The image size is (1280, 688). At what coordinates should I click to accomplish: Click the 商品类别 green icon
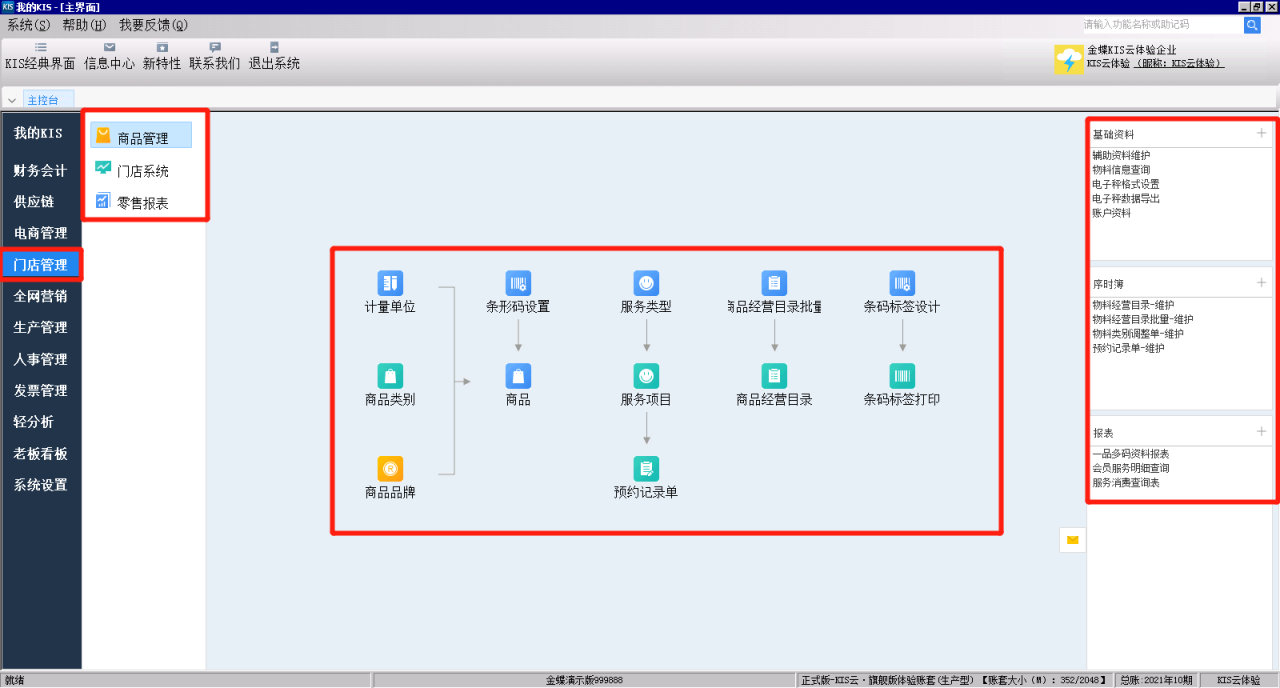pyautogui.click(x=390, y=376)
